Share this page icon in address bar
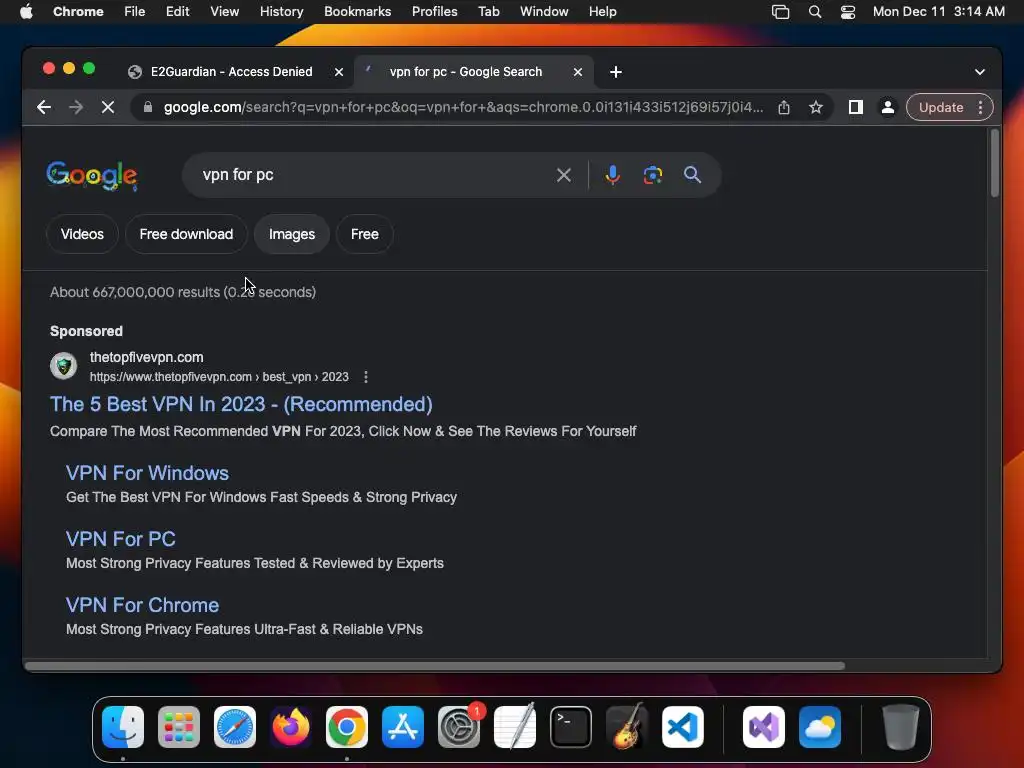This screenshot has width=1024, height=768. 784,107
